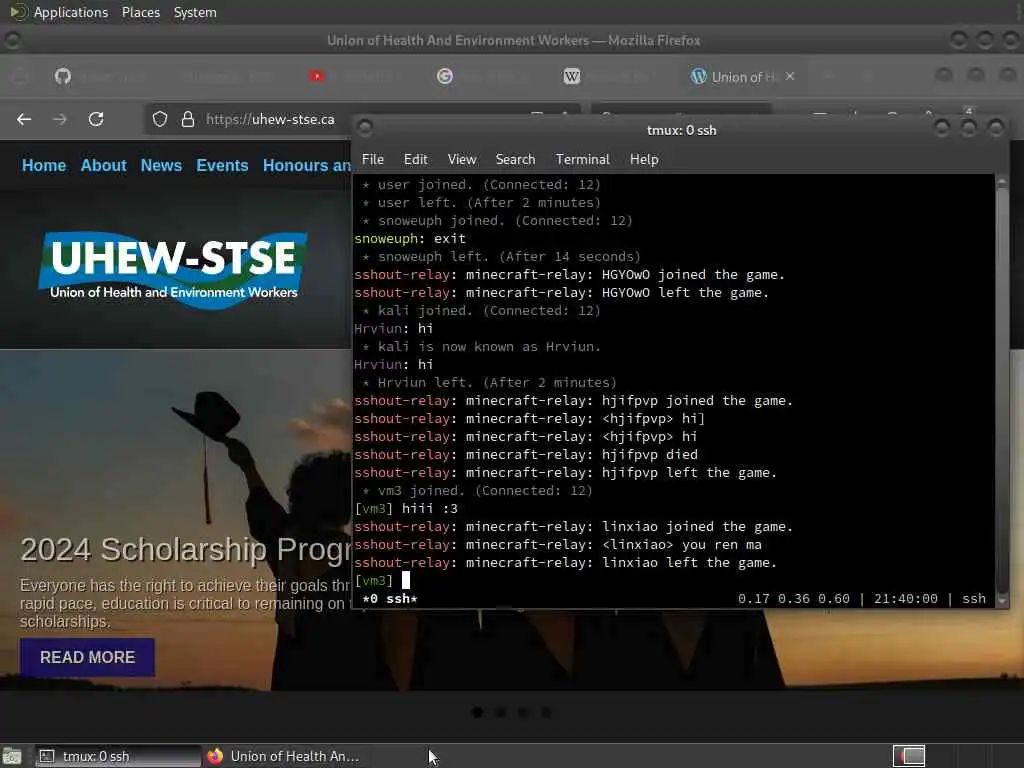
Task: Click the tmux window '0 ssh' status entry
Action: coord(390,598)
